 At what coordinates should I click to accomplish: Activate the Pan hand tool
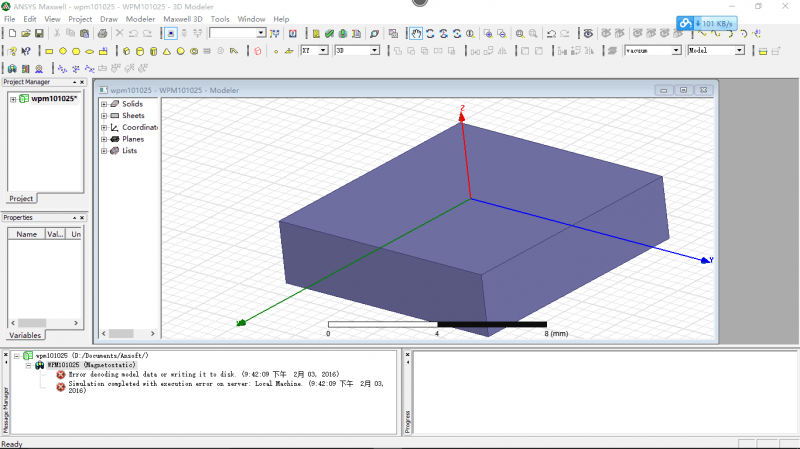416,33
